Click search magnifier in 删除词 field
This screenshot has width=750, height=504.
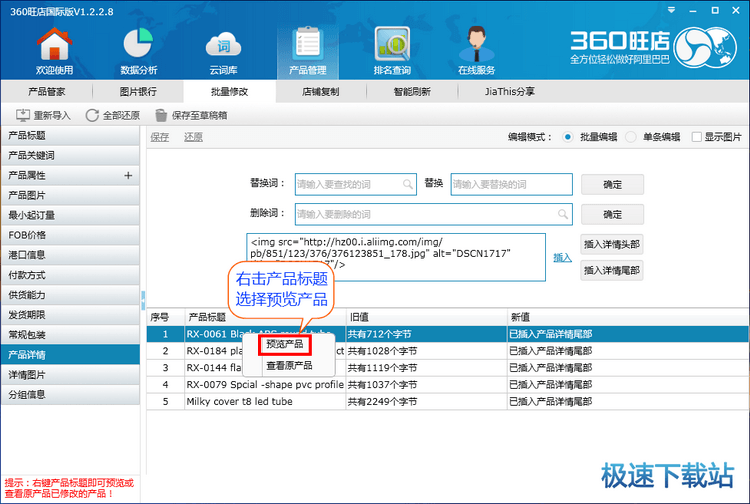point(563,214)
